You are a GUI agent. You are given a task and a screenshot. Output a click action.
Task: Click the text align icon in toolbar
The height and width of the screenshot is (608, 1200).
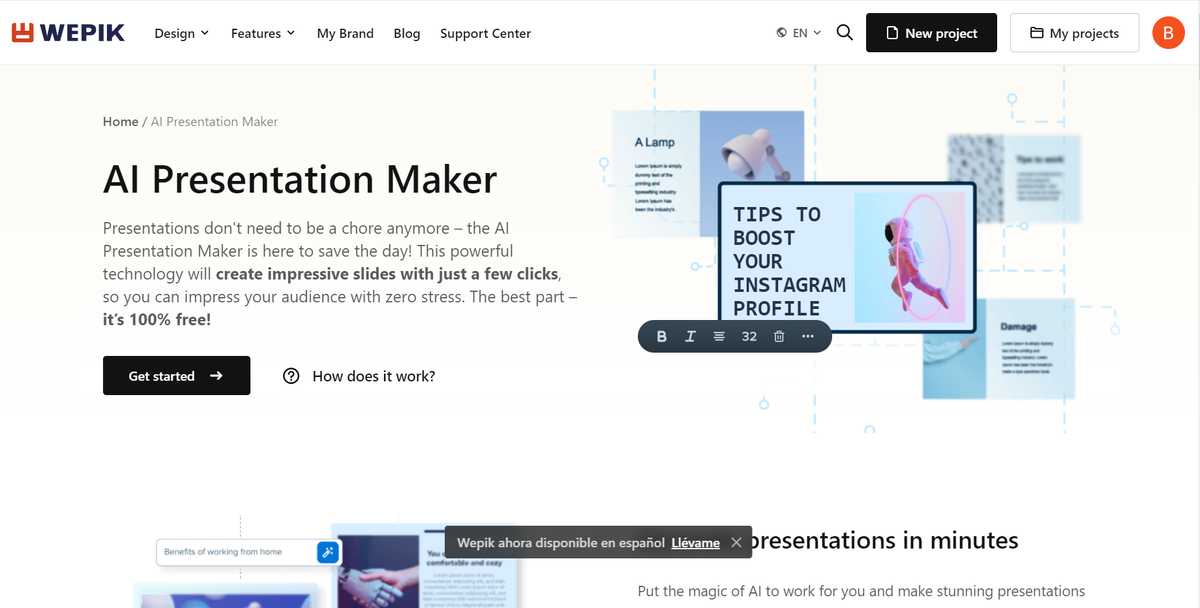719,336
